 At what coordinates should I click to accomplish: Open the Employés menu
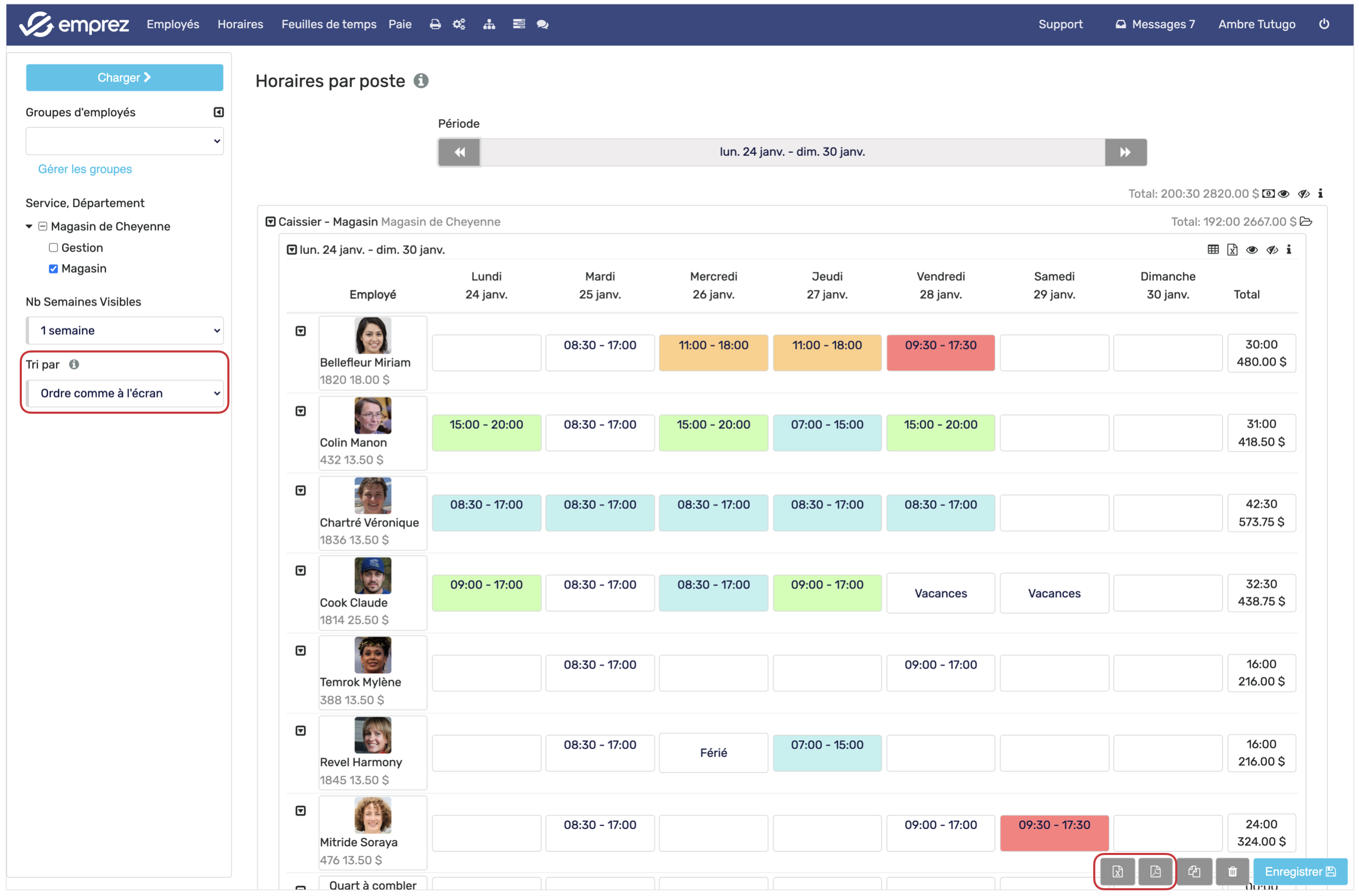pos(172,24)
